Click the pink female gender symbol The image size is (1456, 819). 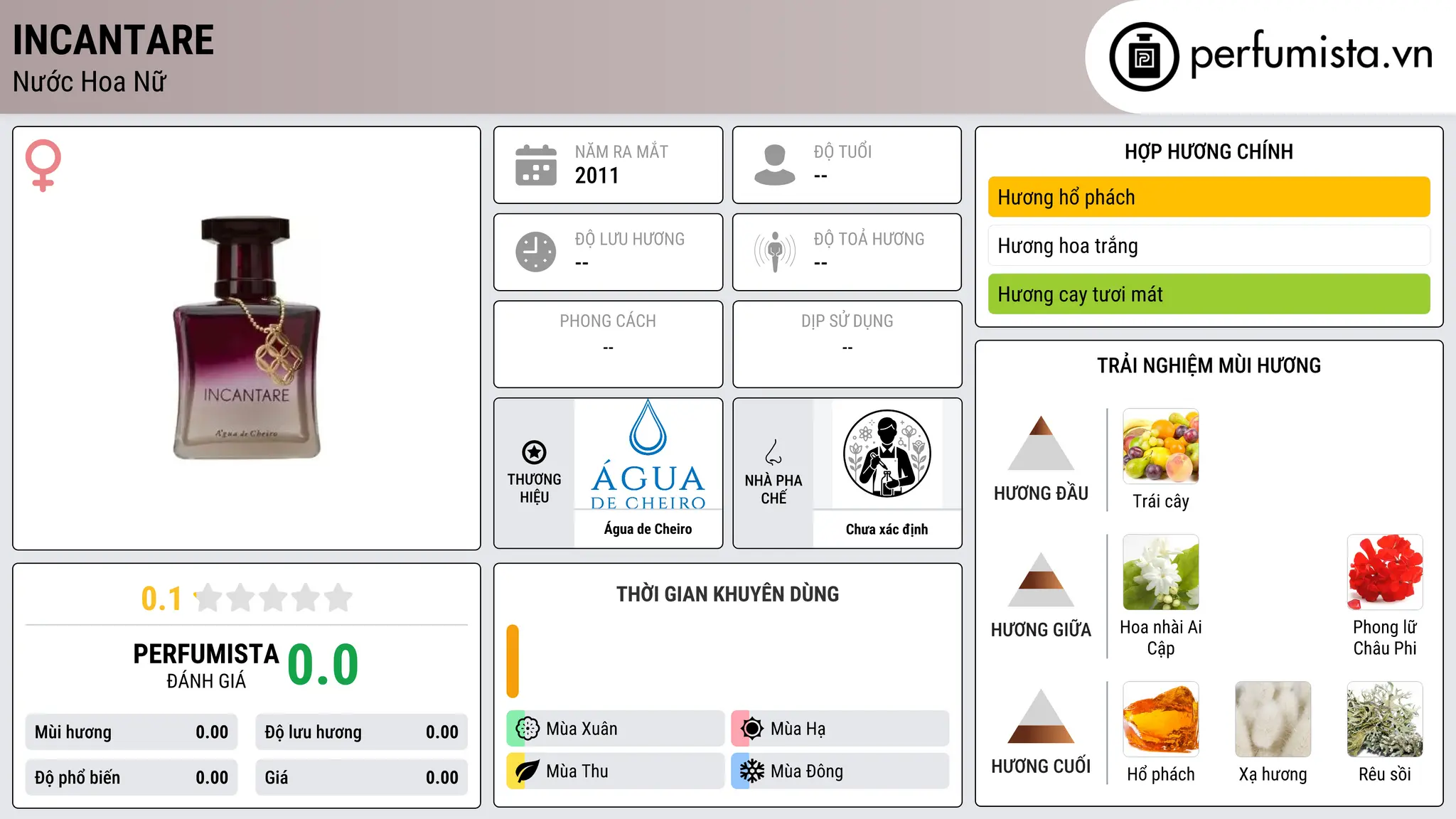click(43, 165)
